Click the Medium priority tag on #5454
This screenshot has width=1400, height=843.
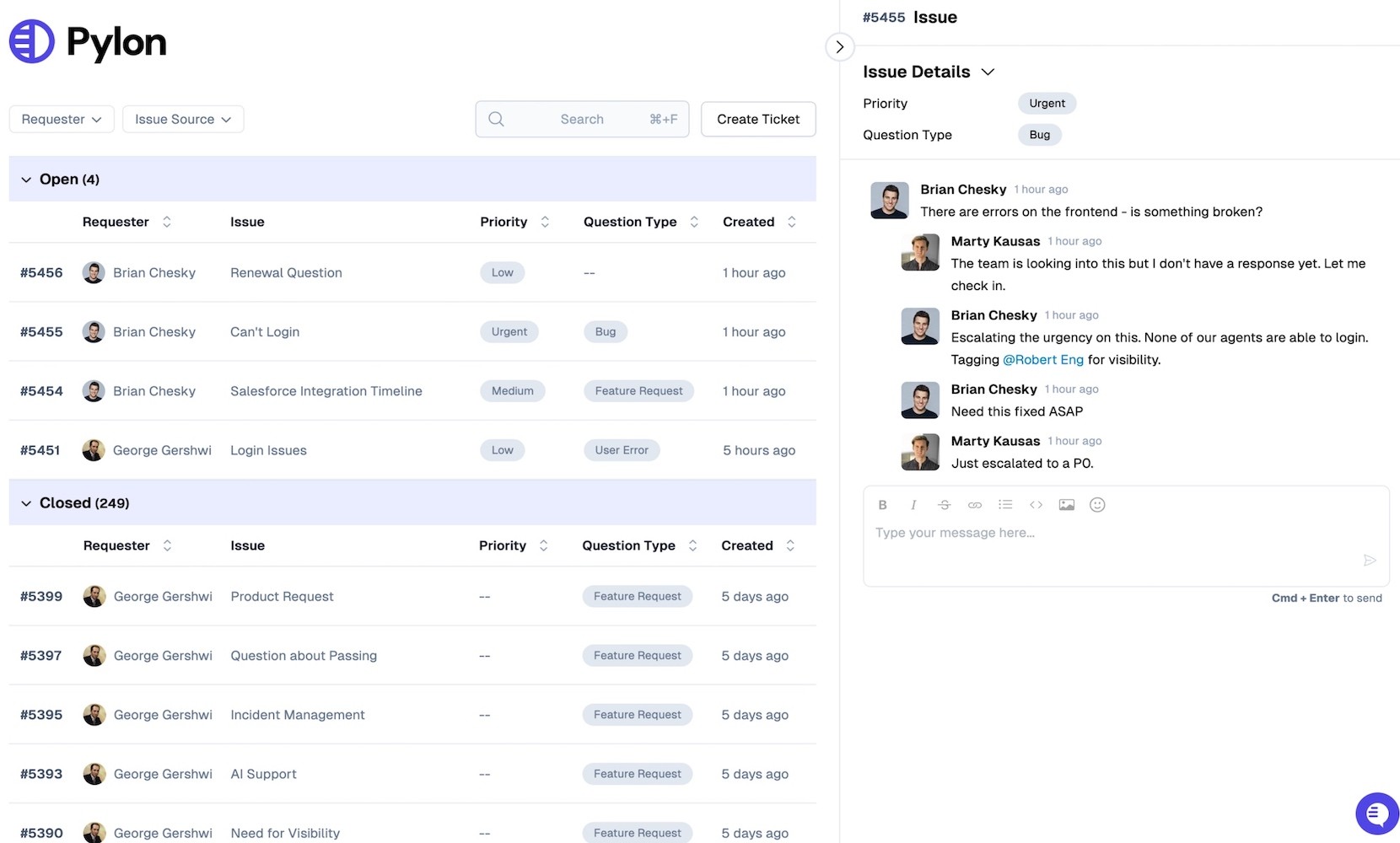[513, 391]
